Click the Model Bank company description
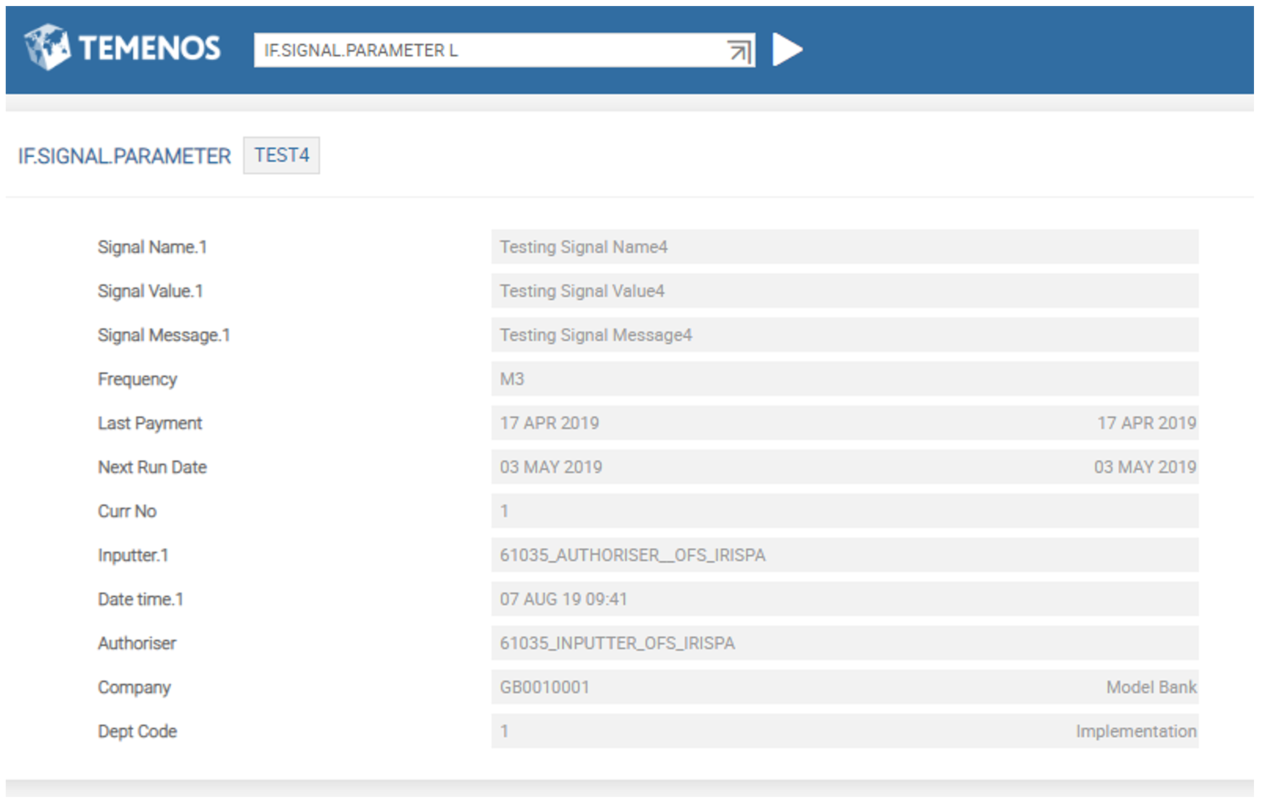This screenshot has width=1262, height=804. [1151, 687]
